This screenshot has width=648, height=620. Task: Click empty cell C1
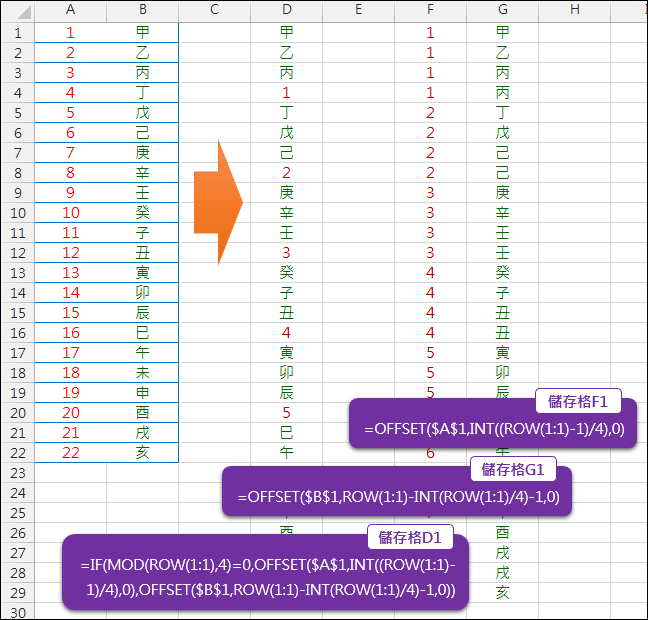pyautogui.click(x=214, y=33)
